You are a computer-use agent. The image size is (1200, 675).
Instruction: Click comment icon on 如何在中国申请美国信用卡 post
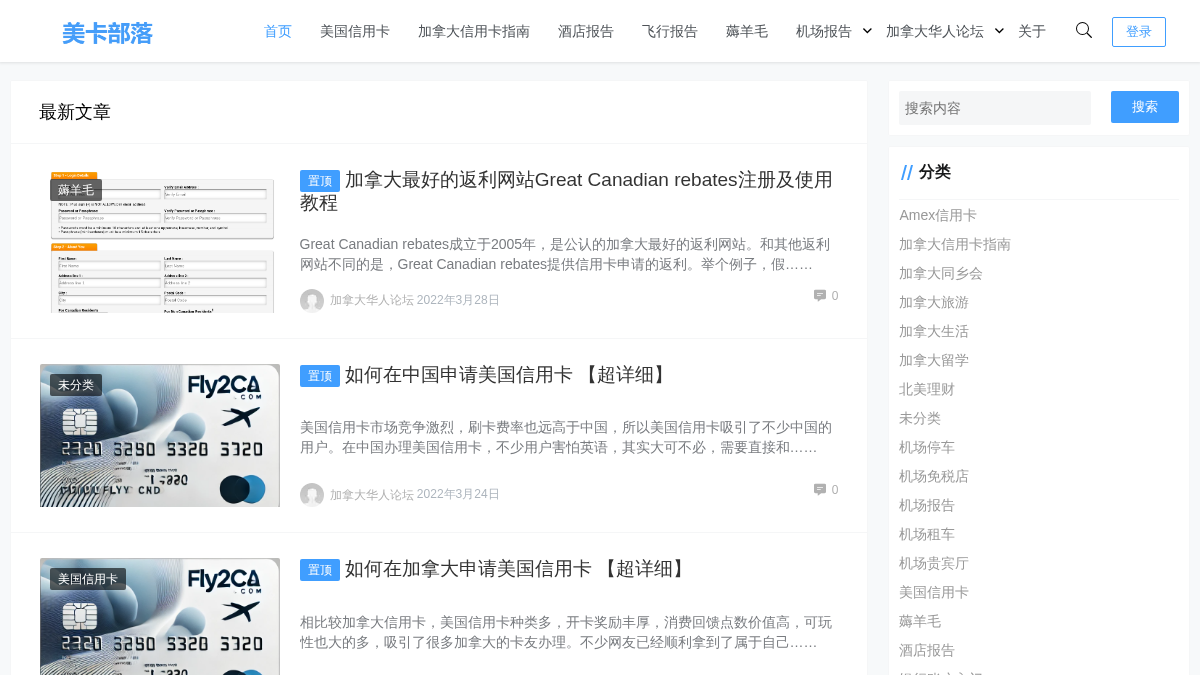pos(820,490)
